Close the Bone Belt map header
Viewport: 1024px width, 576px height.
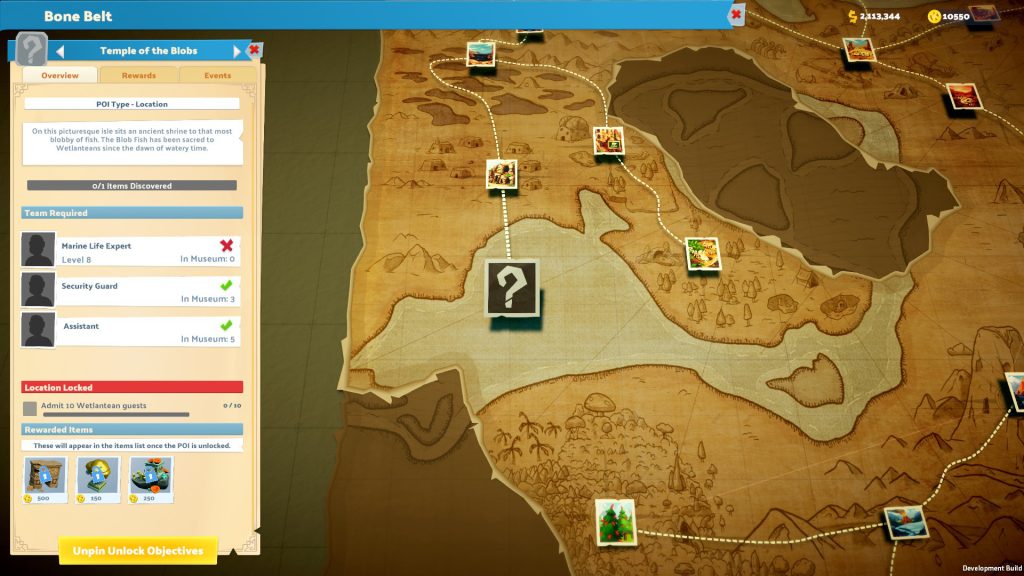point(736,15)
